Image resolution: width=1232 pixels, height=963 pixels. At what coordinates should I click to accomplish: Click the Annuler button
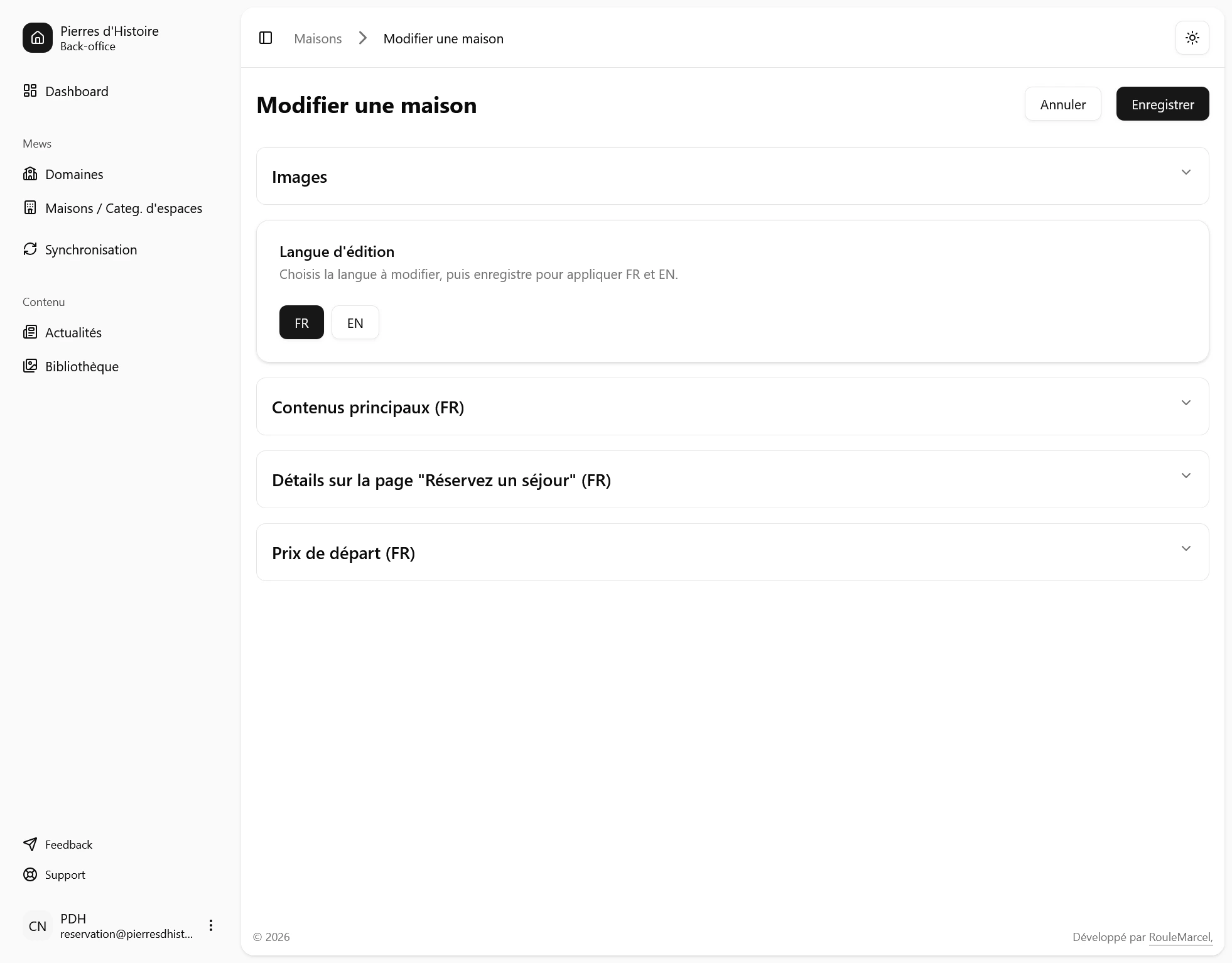pos(1062,104)
